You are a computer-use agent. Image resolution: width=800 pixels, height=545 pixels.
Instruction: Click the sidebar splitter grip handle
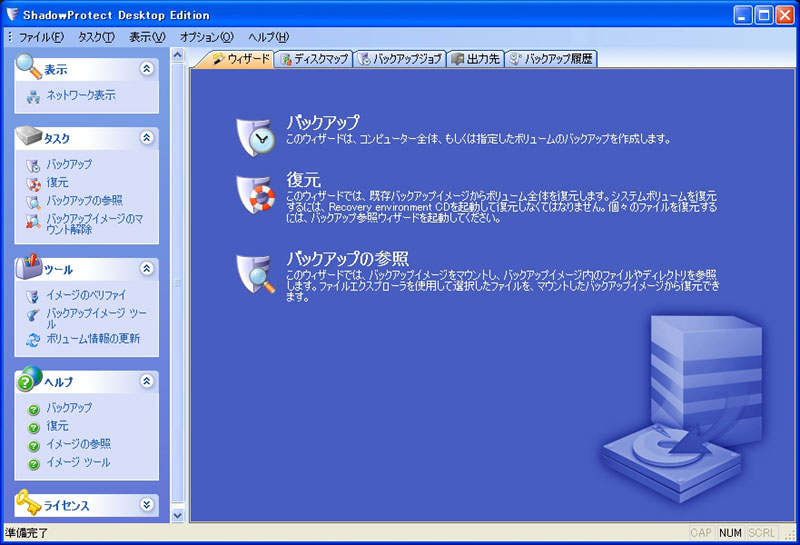(x=178, y=283)
